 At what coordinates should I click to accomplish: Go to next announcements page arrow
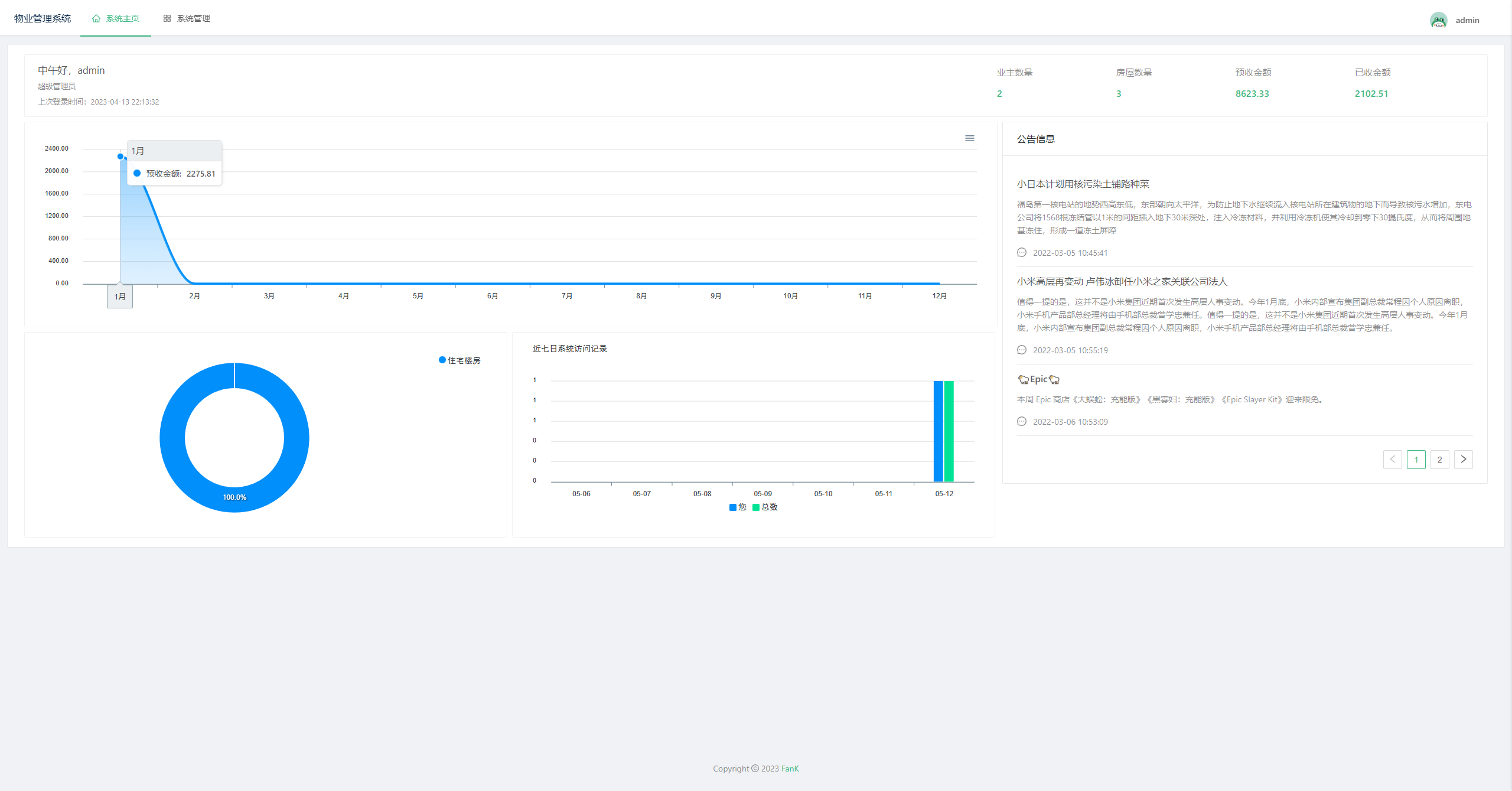1463,460
